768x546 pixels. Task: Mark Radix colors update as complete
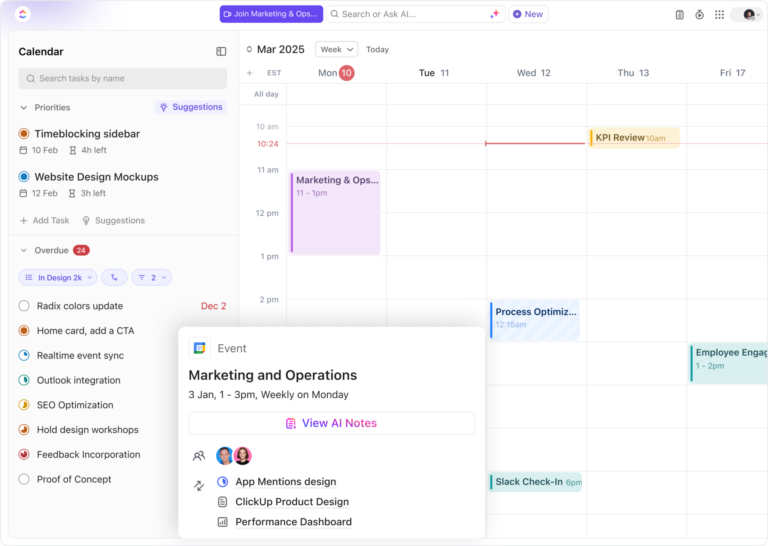(x=24, y=306)
